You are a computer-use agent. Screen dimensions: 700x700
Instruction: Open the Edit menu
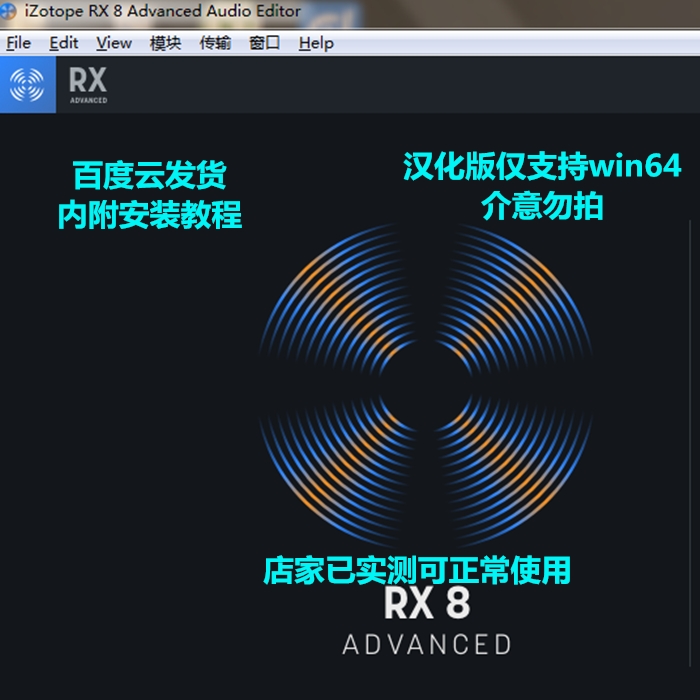[x=63, y=43]
